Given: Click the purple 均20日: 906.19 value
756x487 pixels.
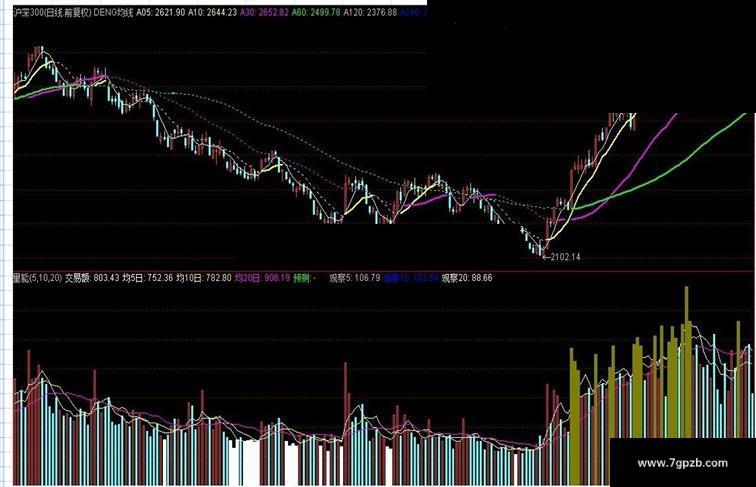Looking at the screenshot, I should point(262,278).
